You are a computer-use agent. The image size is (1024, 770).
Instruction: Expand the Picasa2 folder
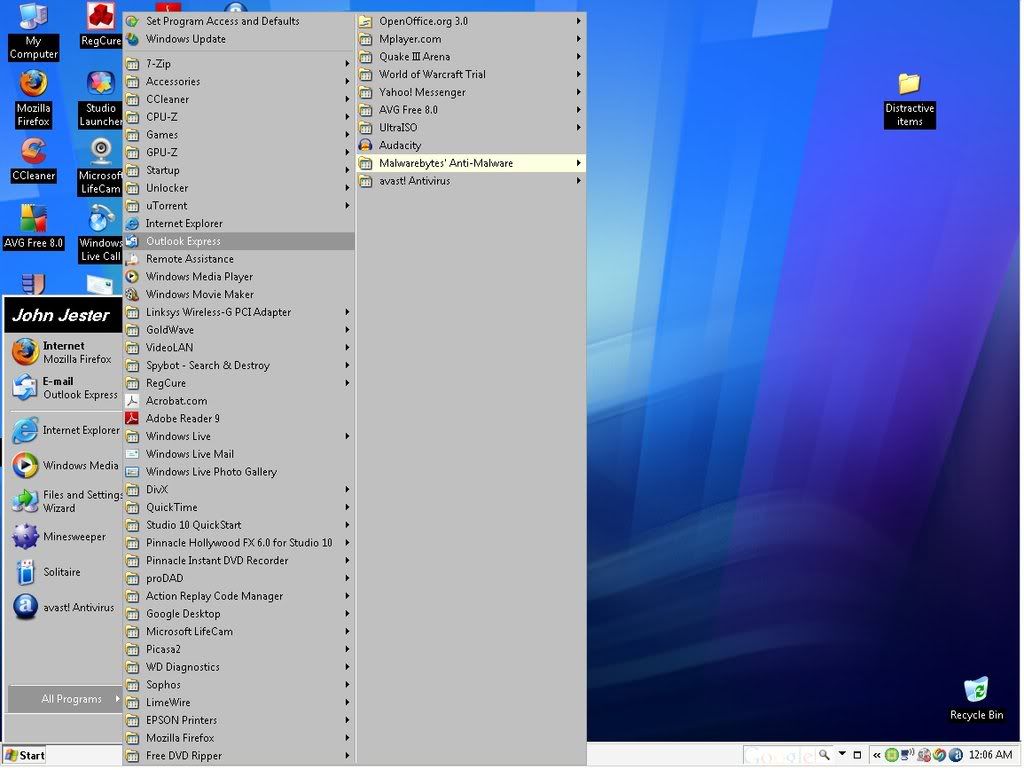[x=239, y=649]
